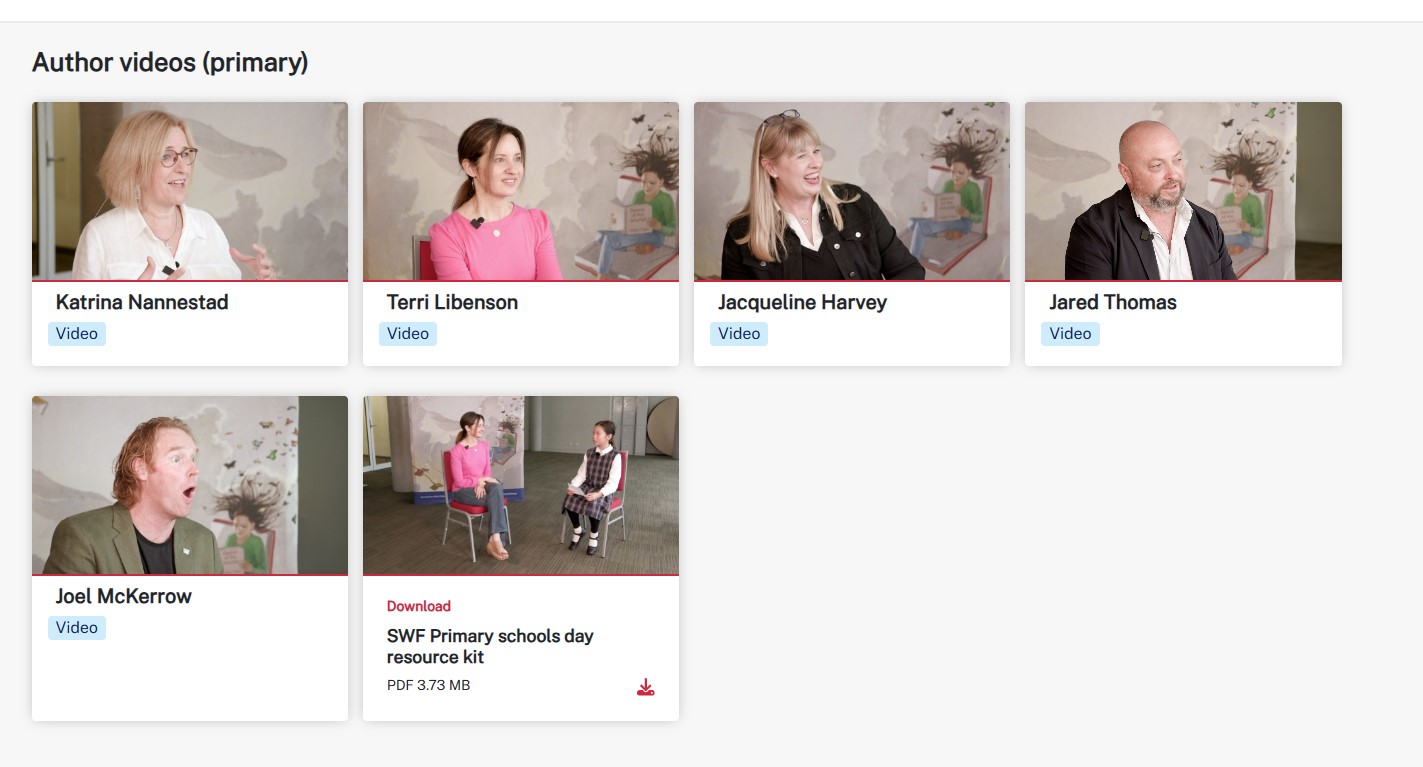Click the PDF 3.73 MB file size text

428,685
